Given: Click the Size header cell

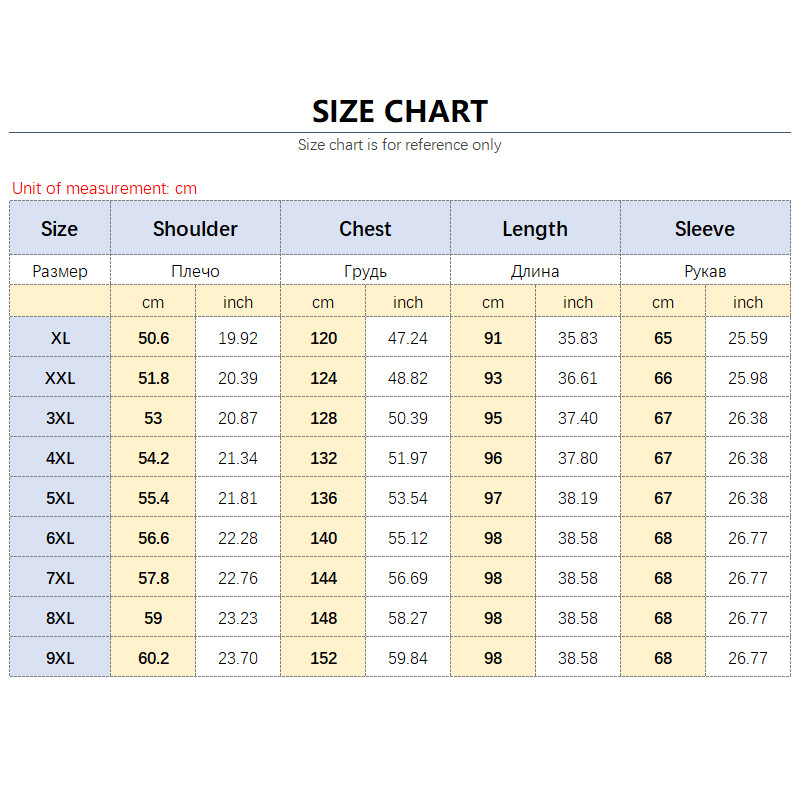Looking at the screenshot, I should pos(59,229).
